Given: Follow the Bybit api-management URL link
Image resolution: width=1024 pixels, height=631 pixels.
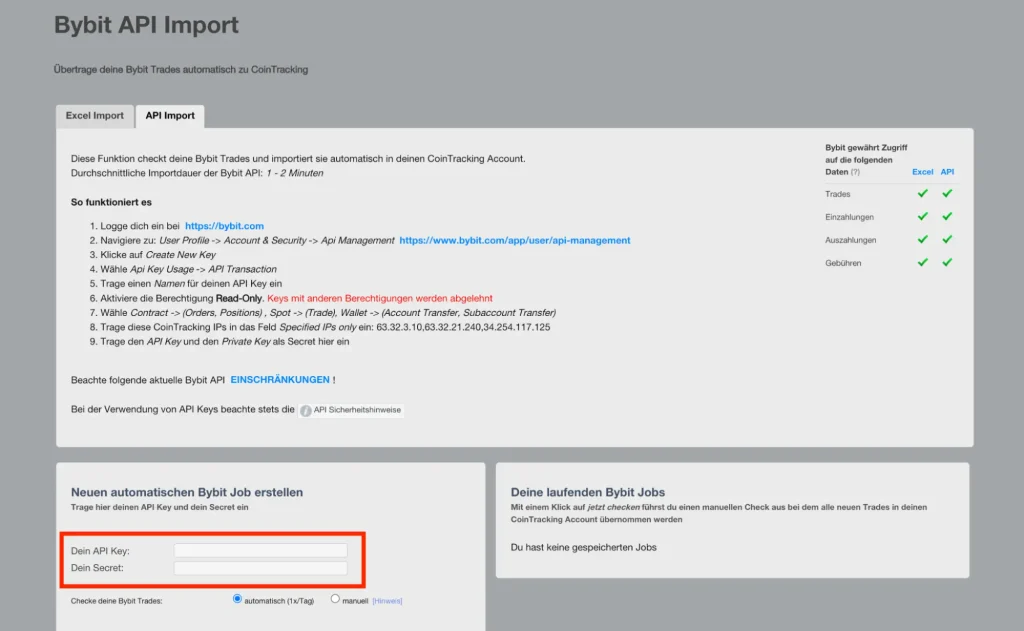Looking at the screenshot, I should pyautogui.click(x=514, y=241).
